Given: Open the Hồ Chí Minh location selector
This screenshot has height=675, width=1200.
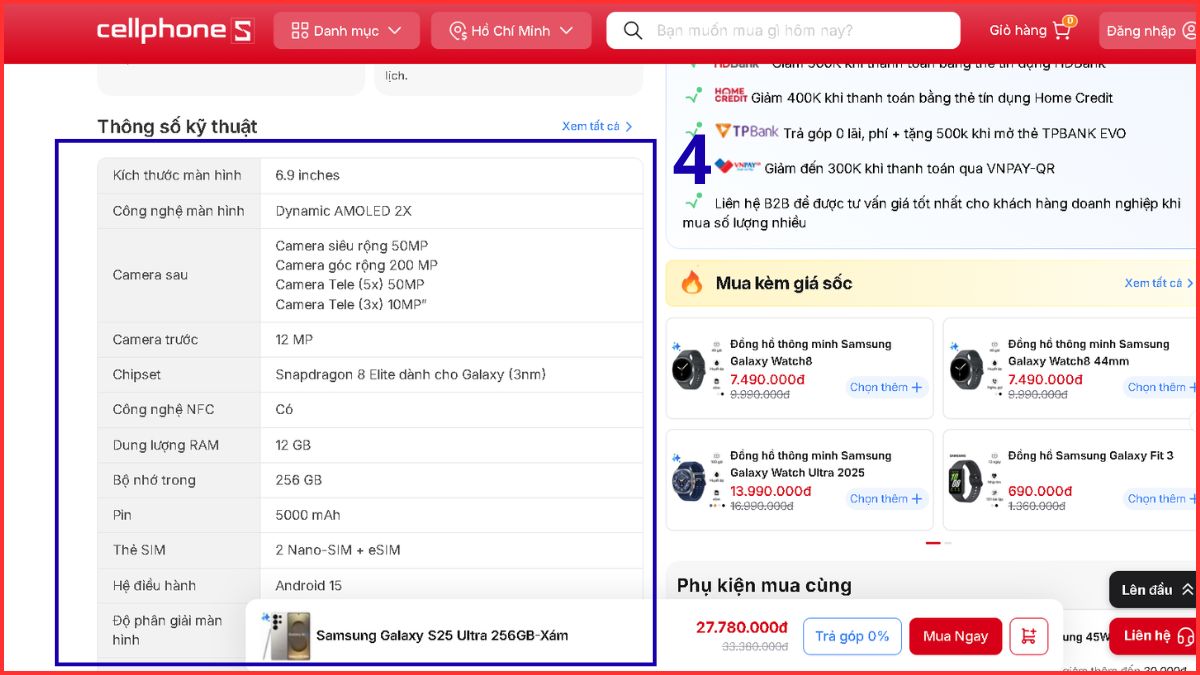Looking at the screenshot, I should pos(511,30).
